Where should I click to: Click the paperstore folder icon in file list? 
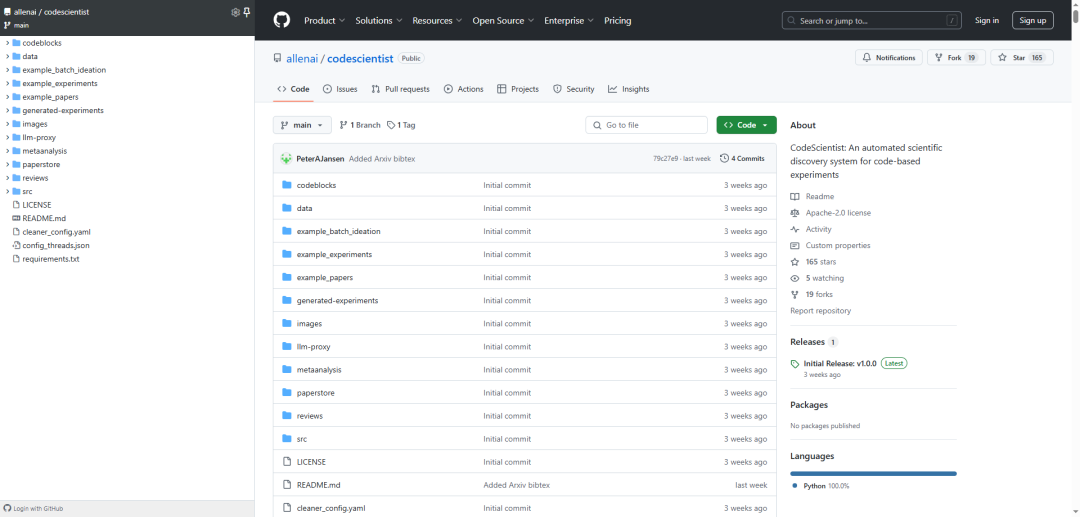[287, 392]
